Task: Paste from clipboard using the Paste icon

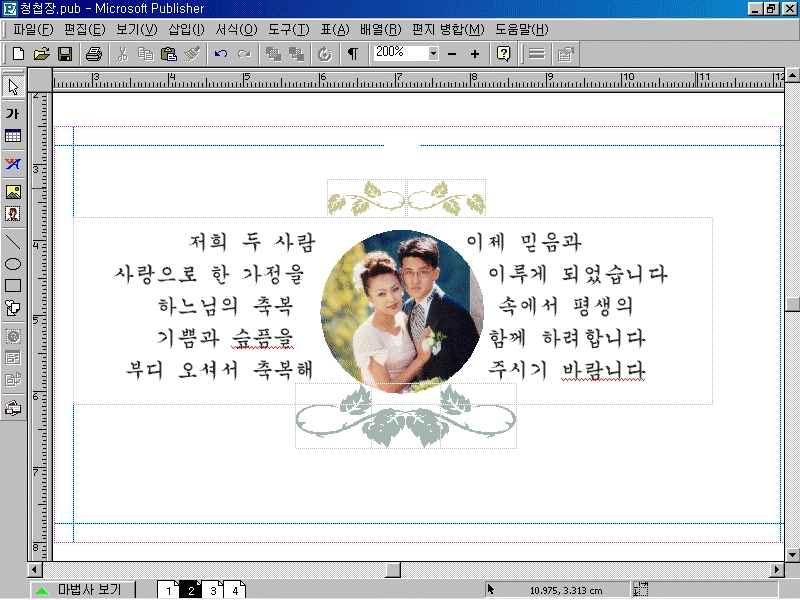Action: [168, 54]
